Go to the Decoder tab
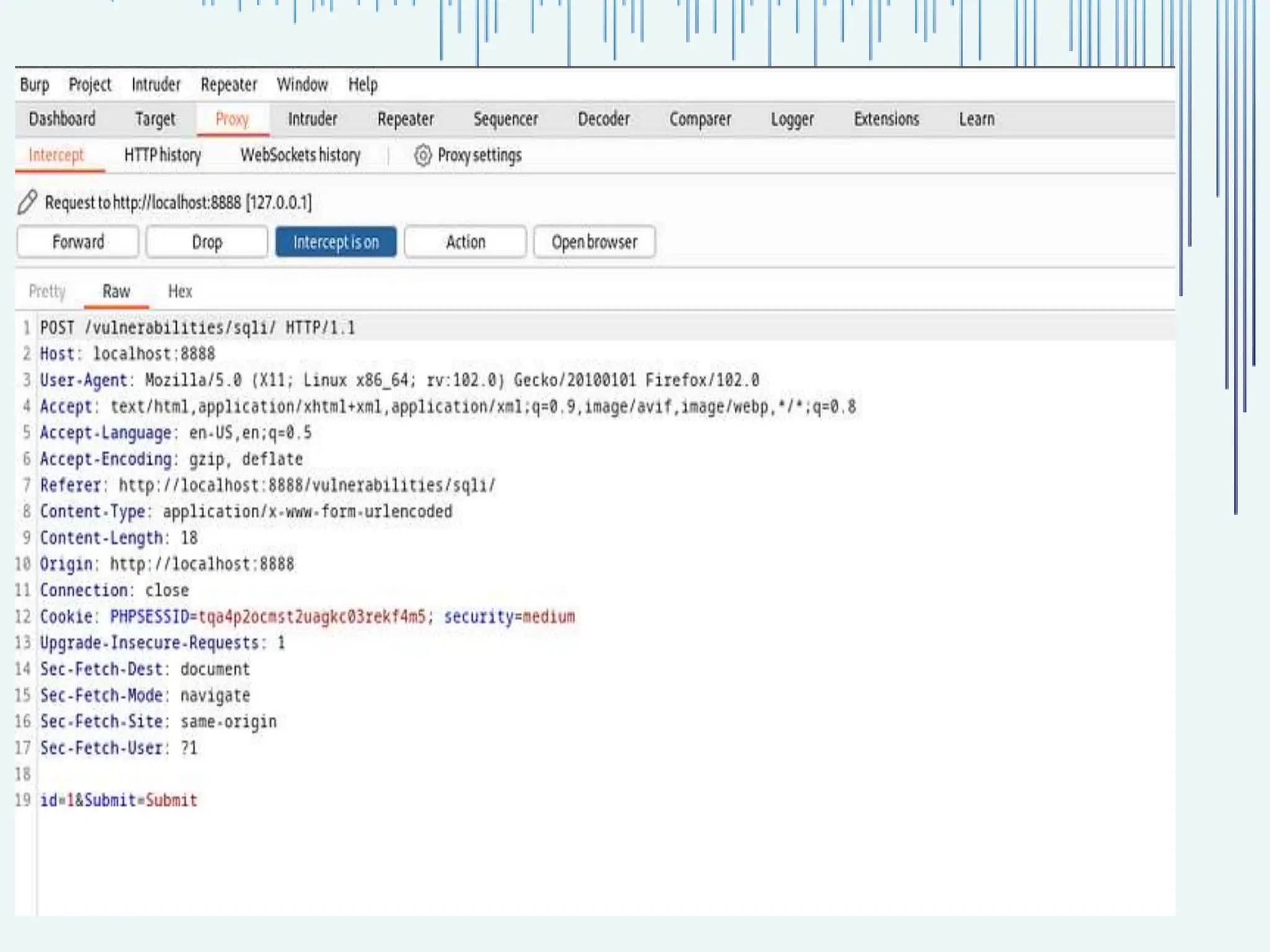The height and width of the screenshot is (952, 1270). tap(603, 119)
